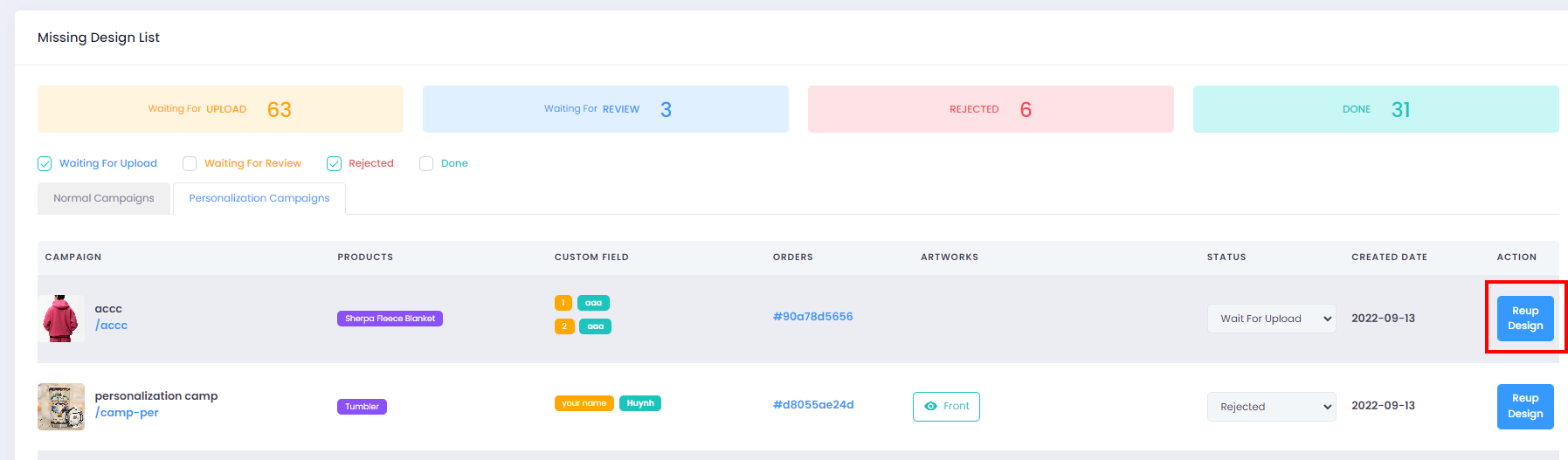Screen dimensions: 1568x460
Task: Click the Sherpa Fleece Blanket product tag
Action: 390,319
